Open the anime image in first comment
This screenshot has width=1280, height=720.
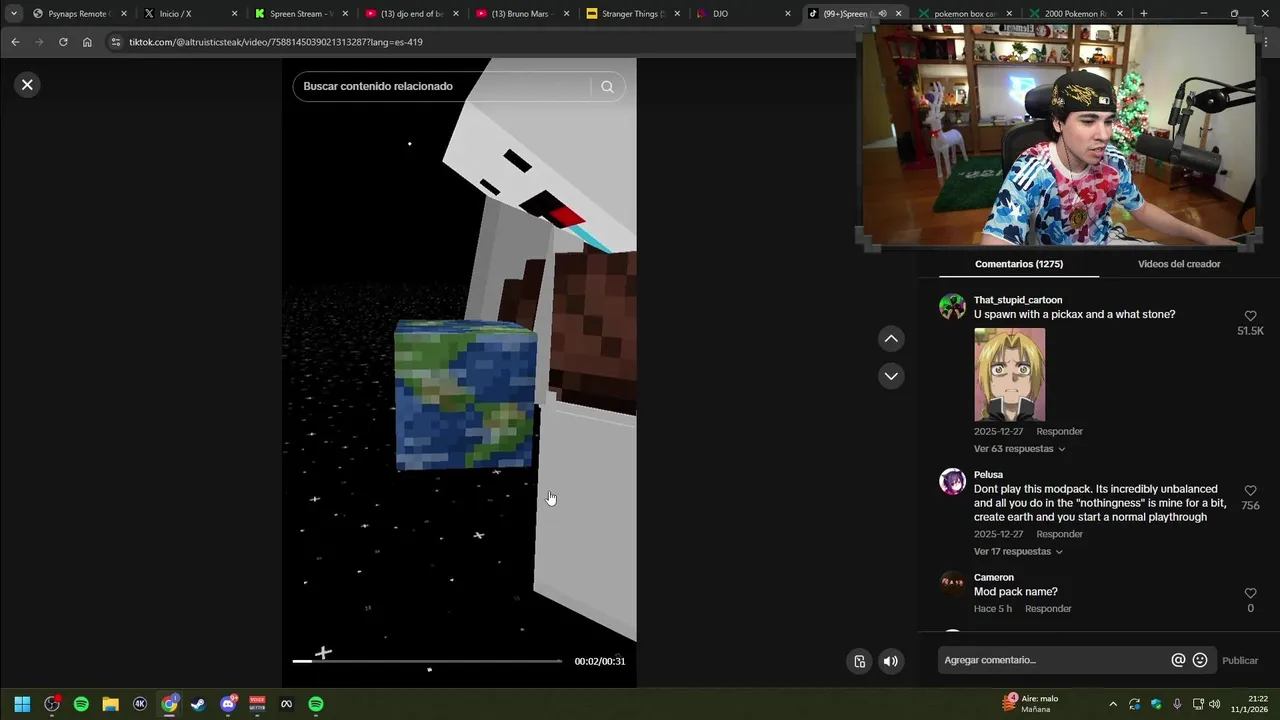point(1009,375)
